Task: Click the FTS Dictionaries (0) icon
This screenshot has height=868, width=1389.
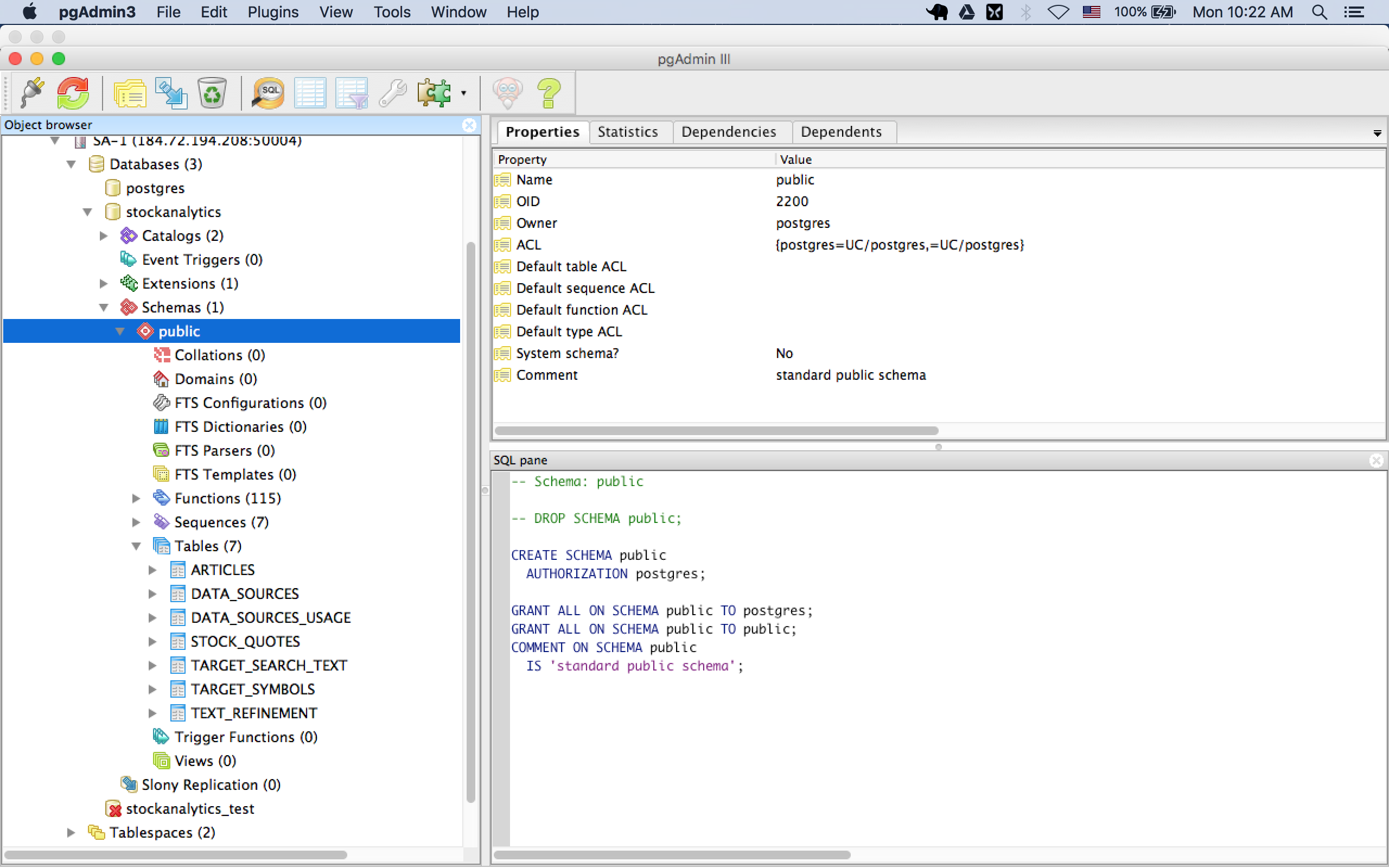Action: point(161,427)
